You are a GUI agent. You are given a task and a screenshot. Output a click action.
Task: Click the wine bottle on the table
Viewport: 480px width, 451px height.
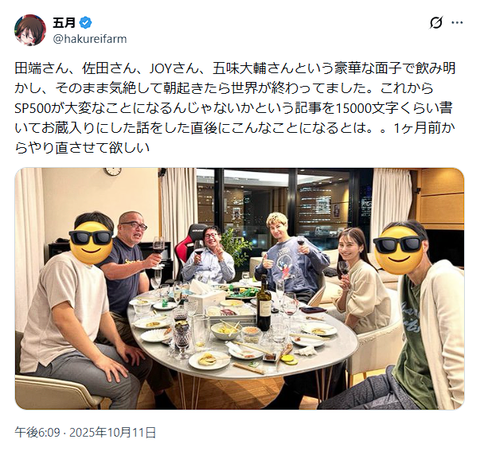tap(264, 304)
